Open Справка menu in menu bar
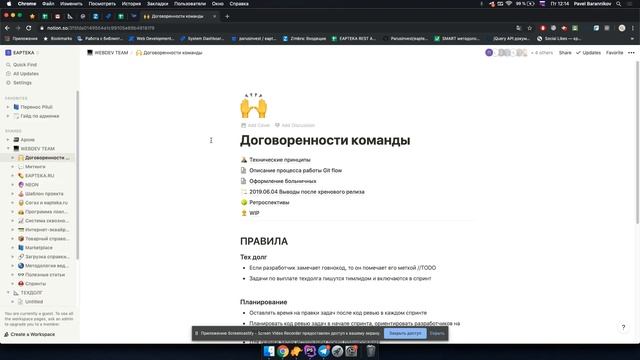Viewport: 640px width, 360px height. click(x=239, y=4)
